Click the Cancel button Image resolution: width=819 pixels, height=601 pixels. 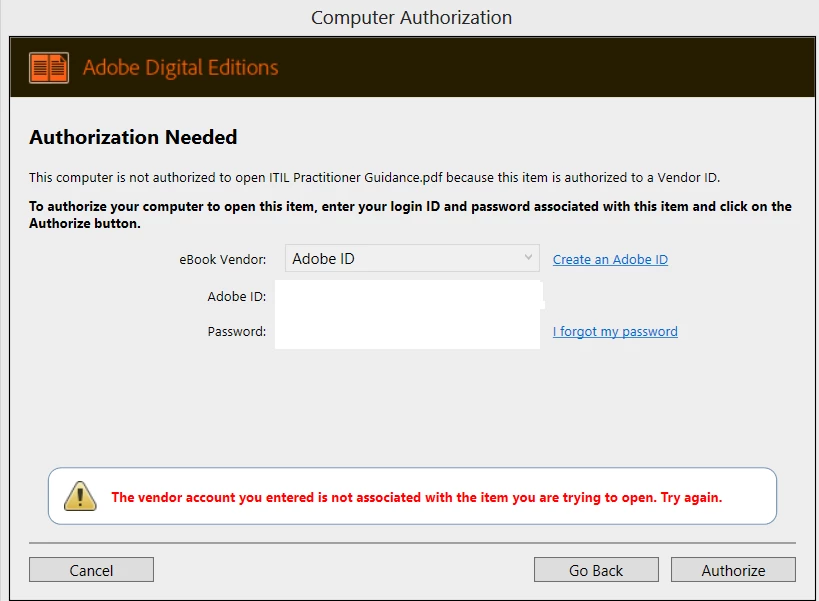pos(91,570)
